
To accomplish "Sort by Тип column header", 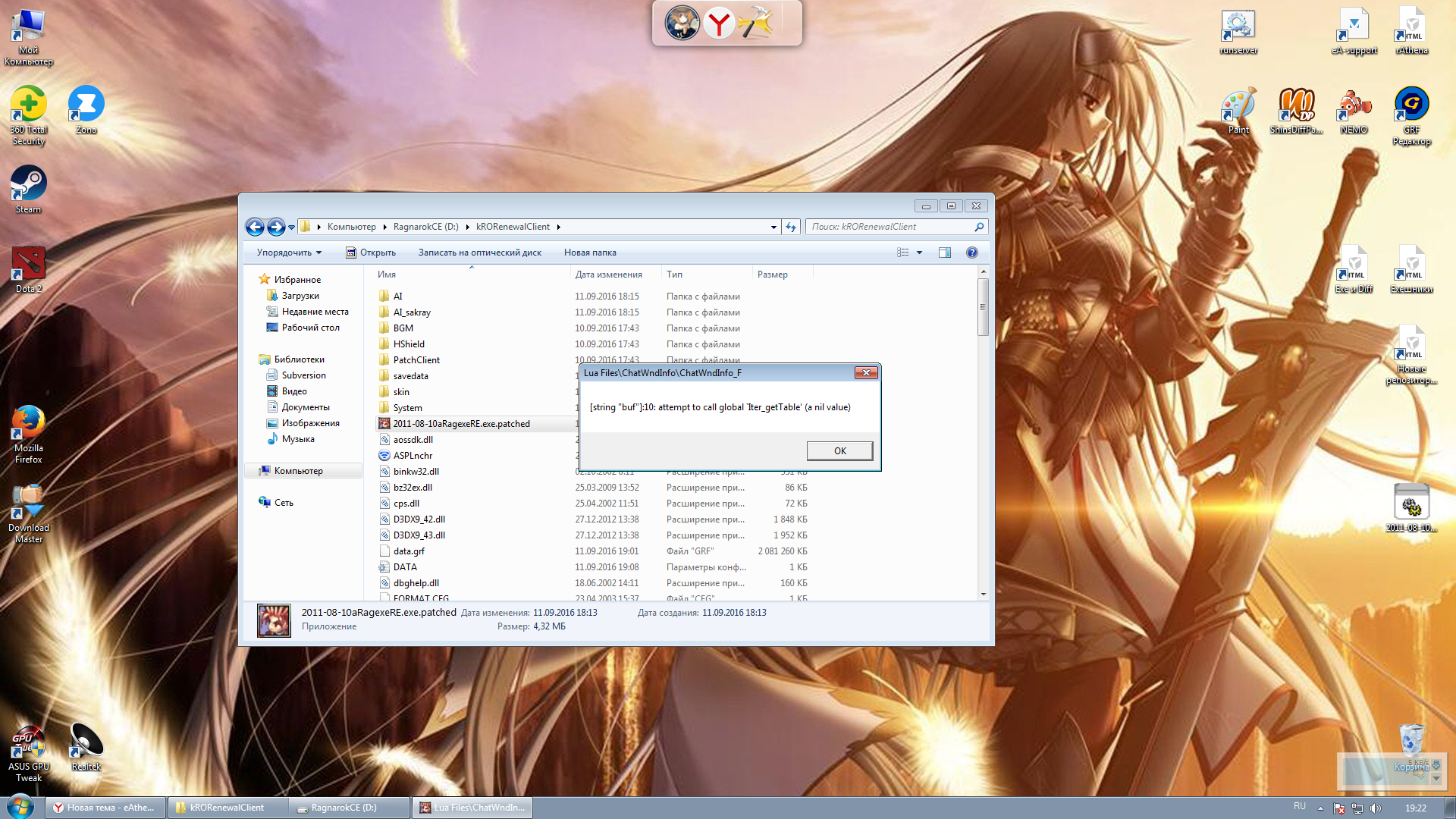I will 707,275.
